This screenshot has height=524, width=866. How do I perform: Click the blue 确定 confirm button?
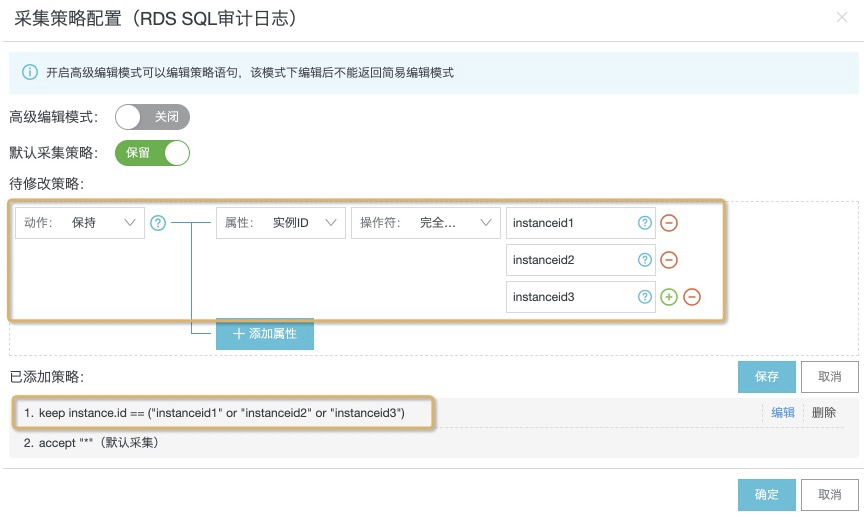[767, 495]
